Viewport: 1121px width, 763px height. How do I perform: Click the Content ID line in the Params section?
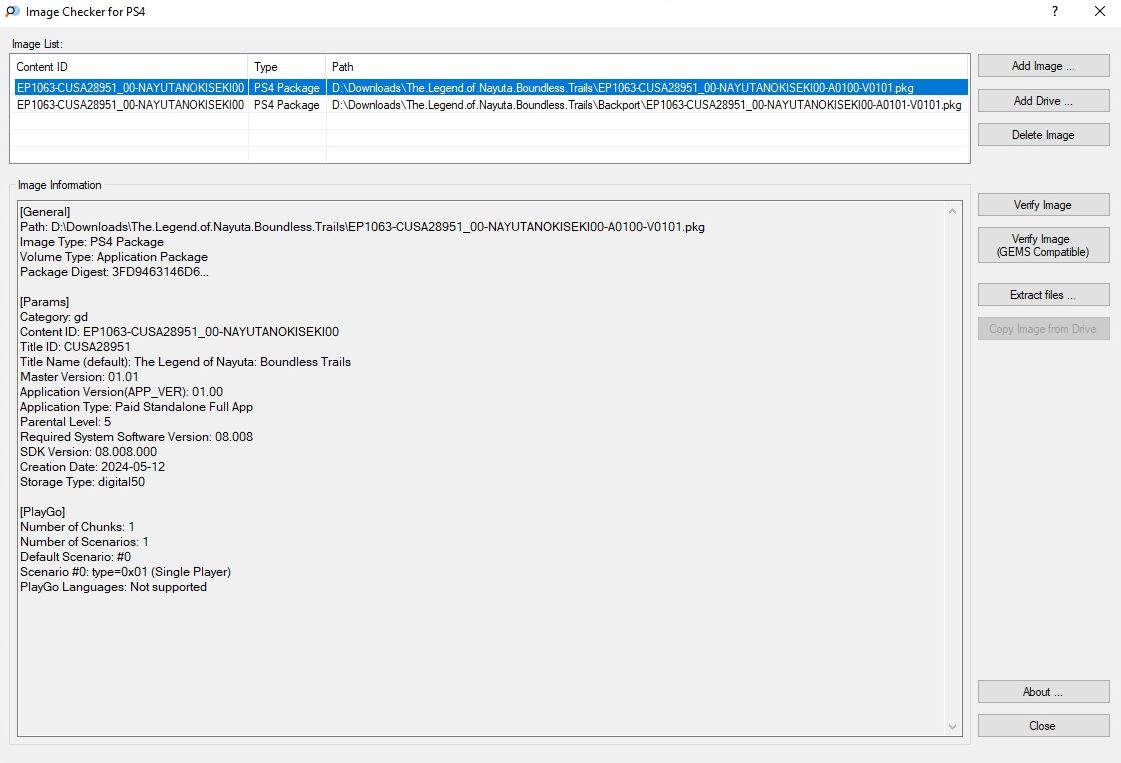pyautogui.click(x=179, y=332)
